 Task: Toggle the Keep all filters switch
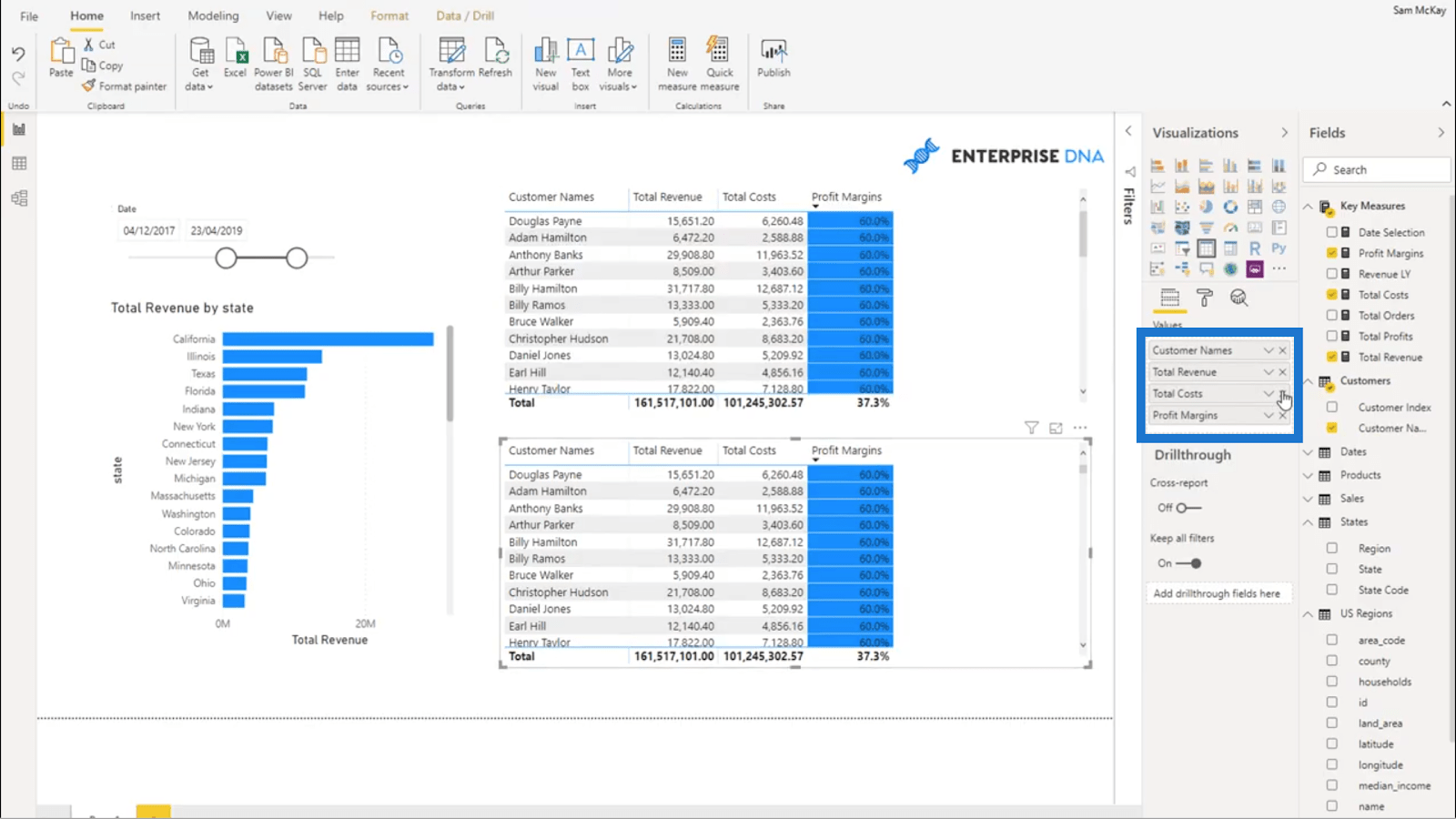point(1188,563)
